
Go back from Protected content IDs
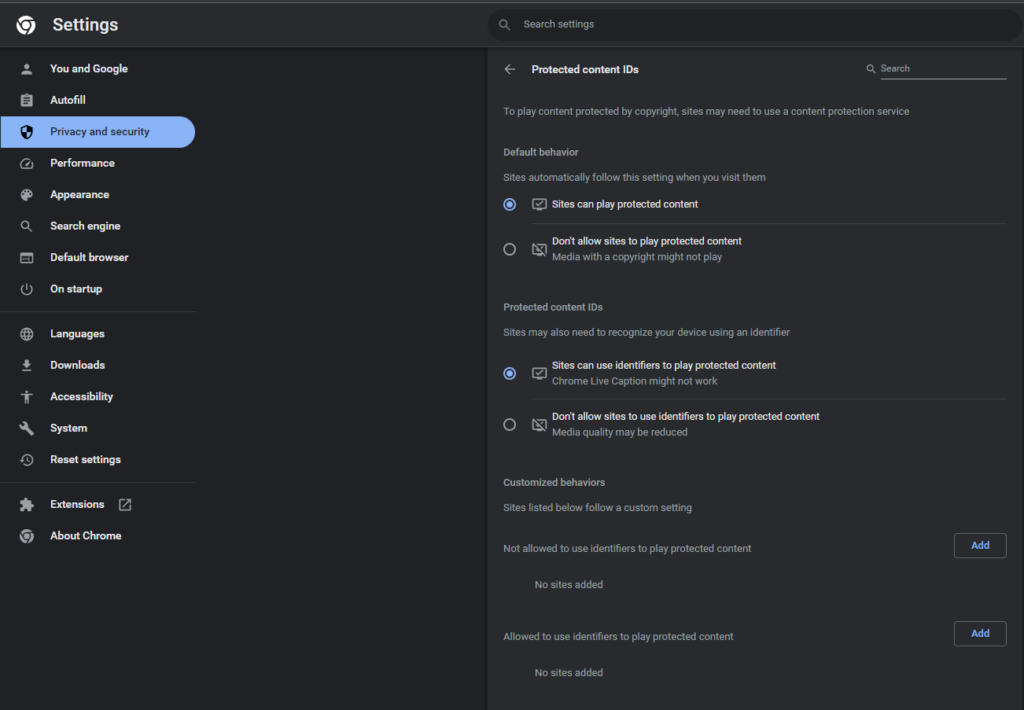coord(510,69)
